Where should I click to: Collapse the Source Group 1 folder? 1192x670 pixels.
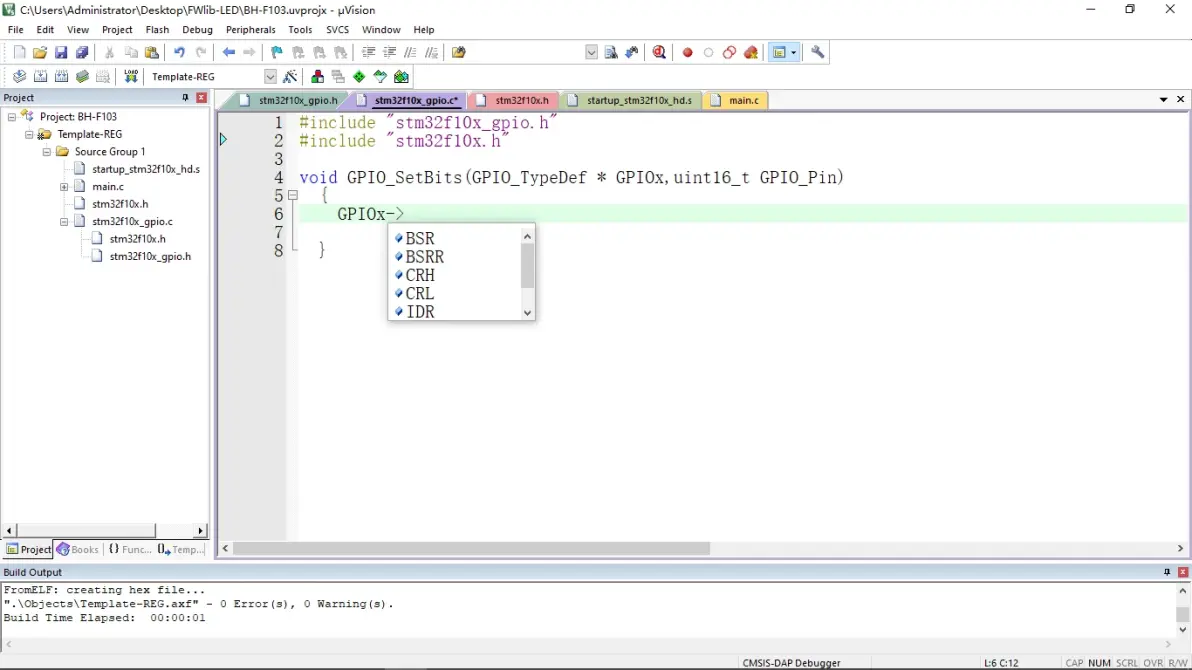click(x=47, y=152)
